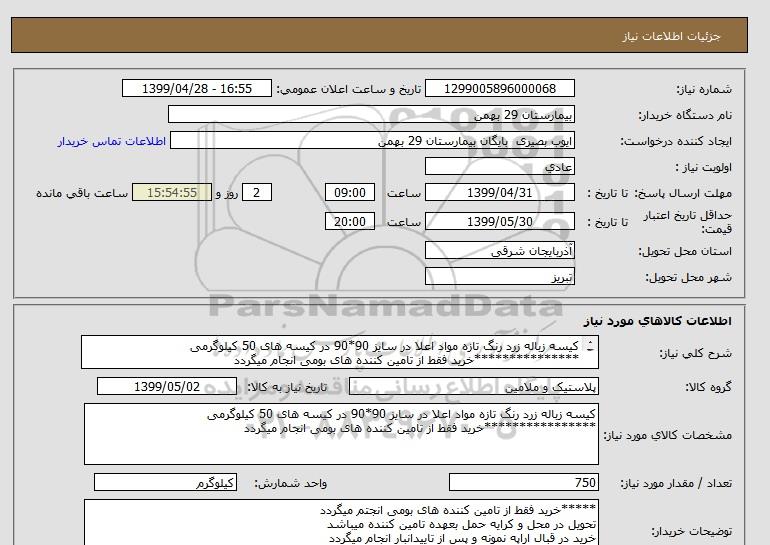Click goods group field پلاستیک و ملامین
The height and width of the screenshot is (545, 770).
[x=473, y=386]
